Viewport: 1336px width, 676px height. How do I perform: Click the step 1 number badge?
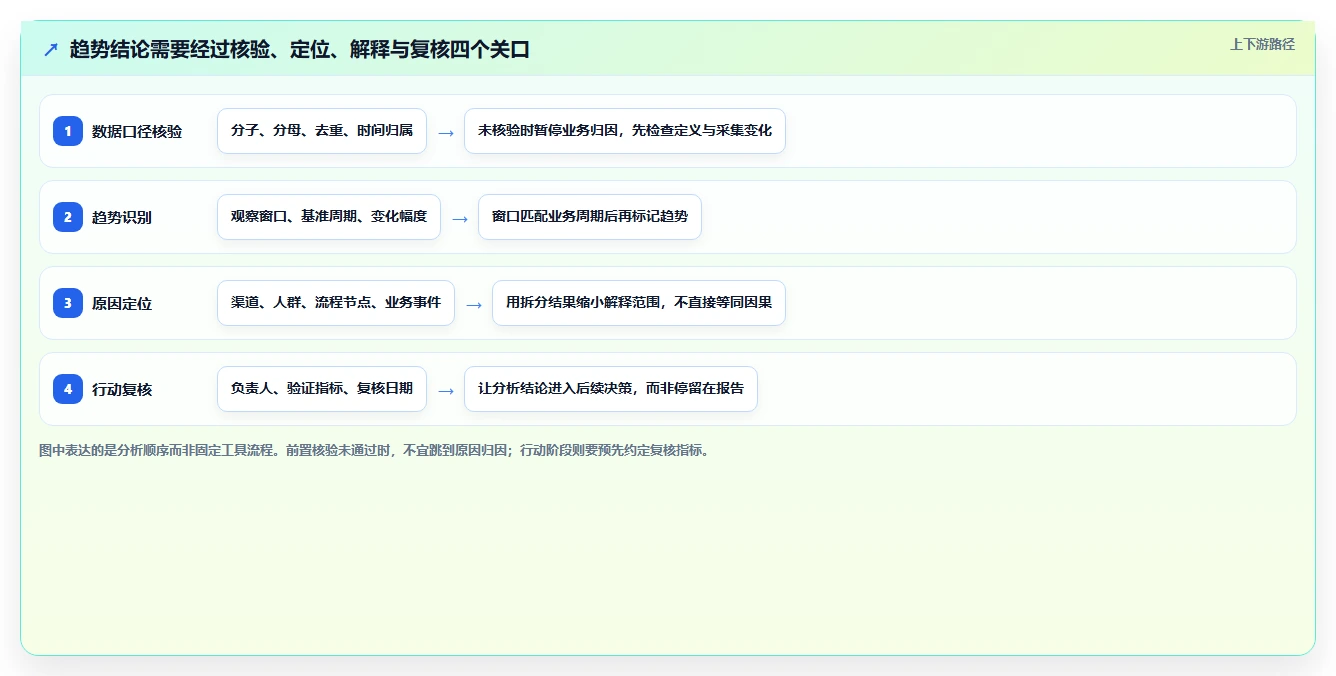68,131
